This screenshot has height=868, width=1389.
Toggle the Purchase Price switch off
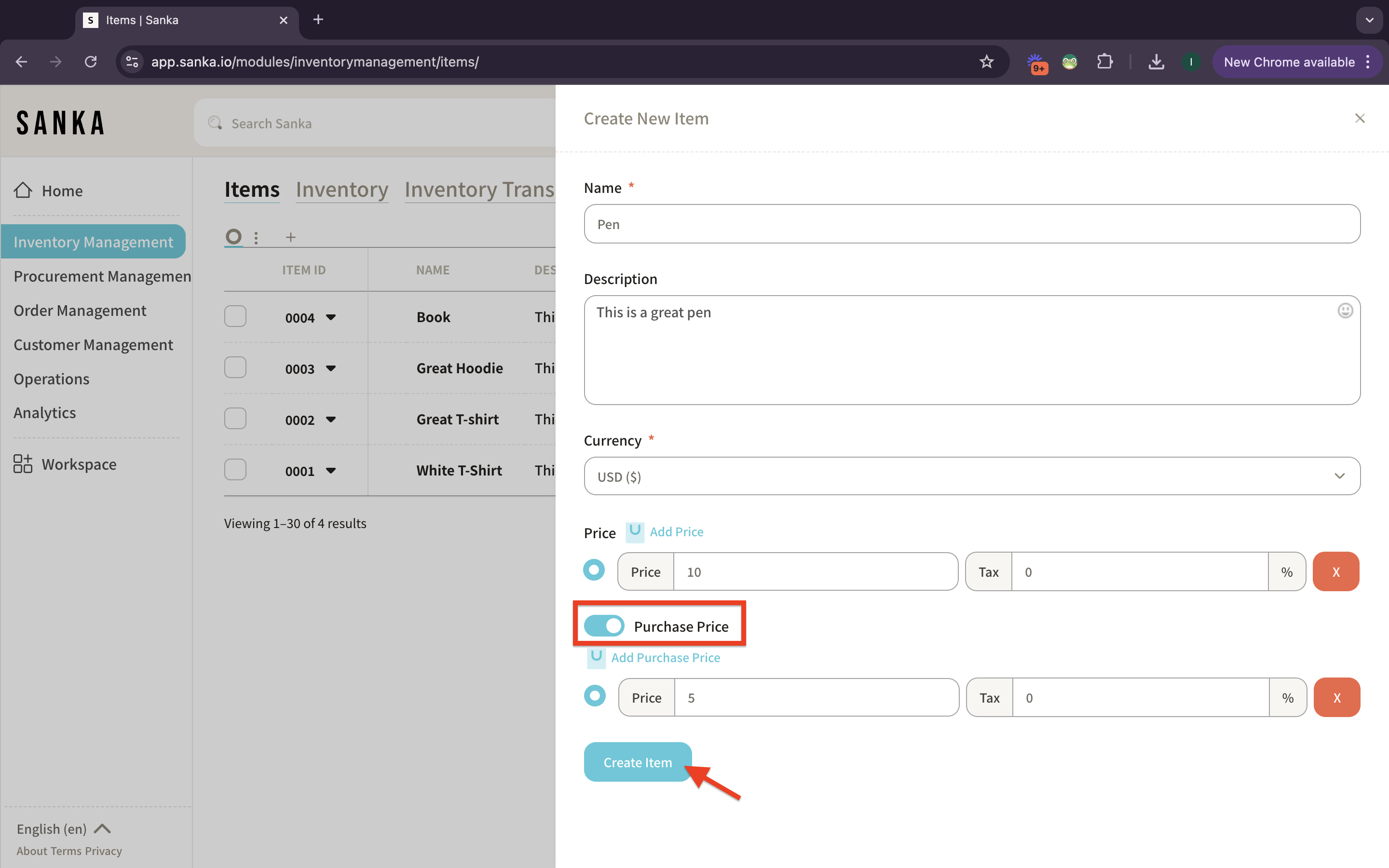604,626
